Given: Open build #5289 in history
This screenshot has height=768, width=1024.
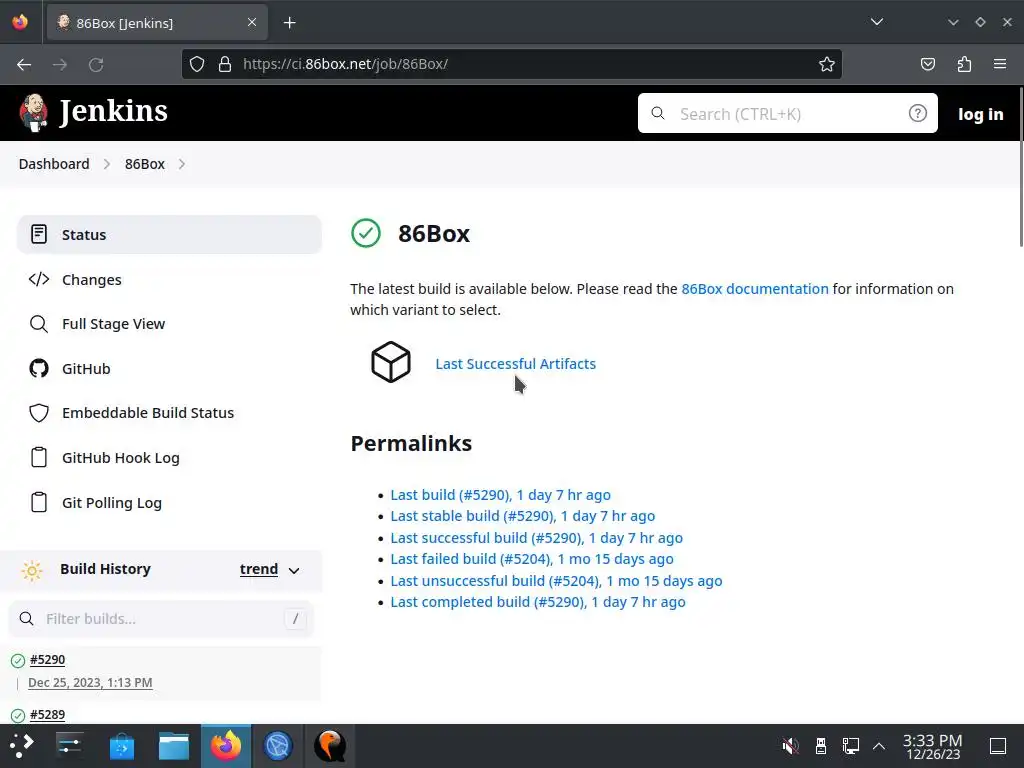Looking at the screenshot, I should pyautogui.click(x=48, y=714).
